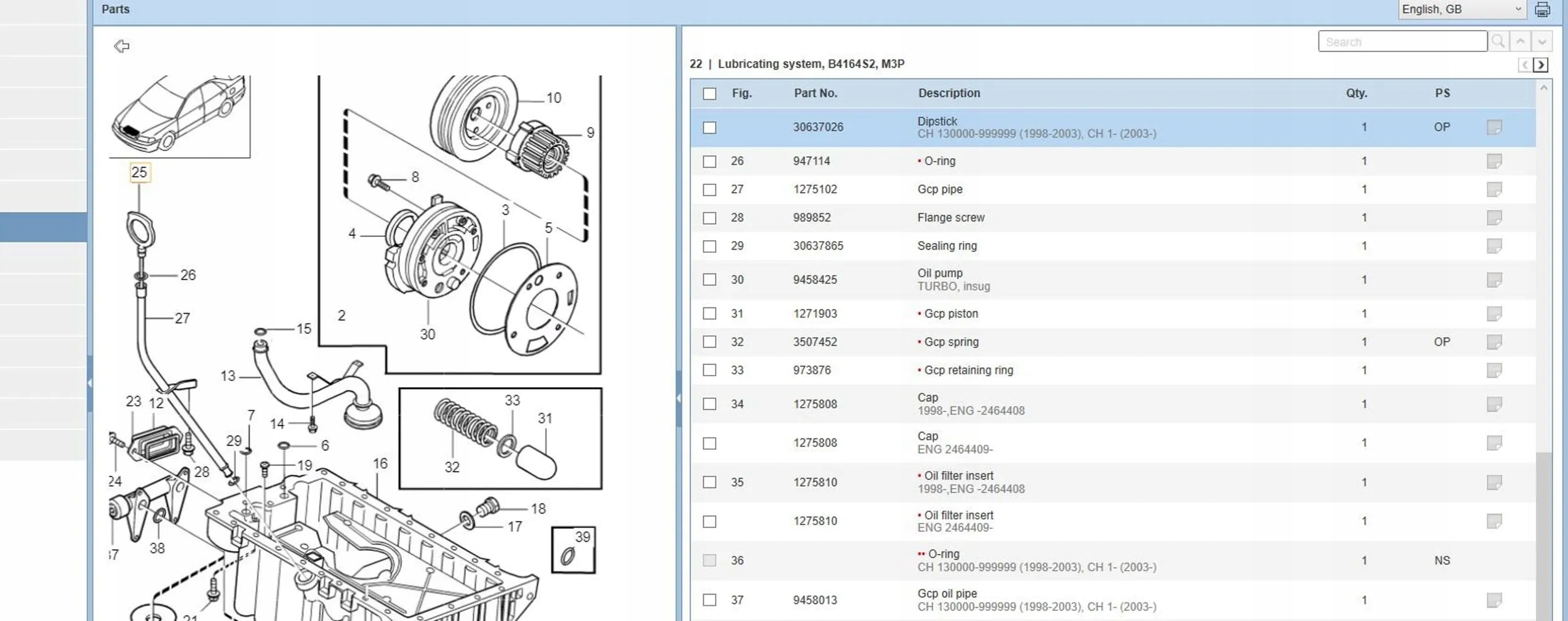Screen dimensions: 1568x621
Task: Open the English, GB language dropdown
Action: point(1461,9)
